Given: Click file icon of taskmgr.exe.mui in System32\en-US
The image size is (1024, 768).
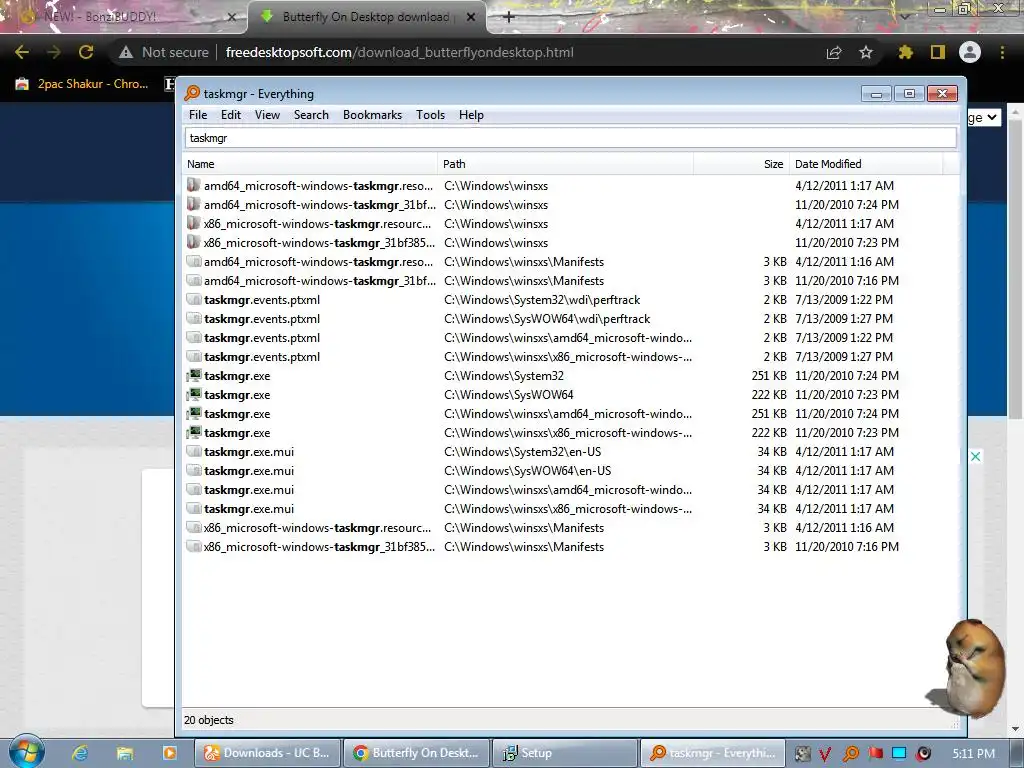Looking at the screenshot, I should [x=193, y=451].
